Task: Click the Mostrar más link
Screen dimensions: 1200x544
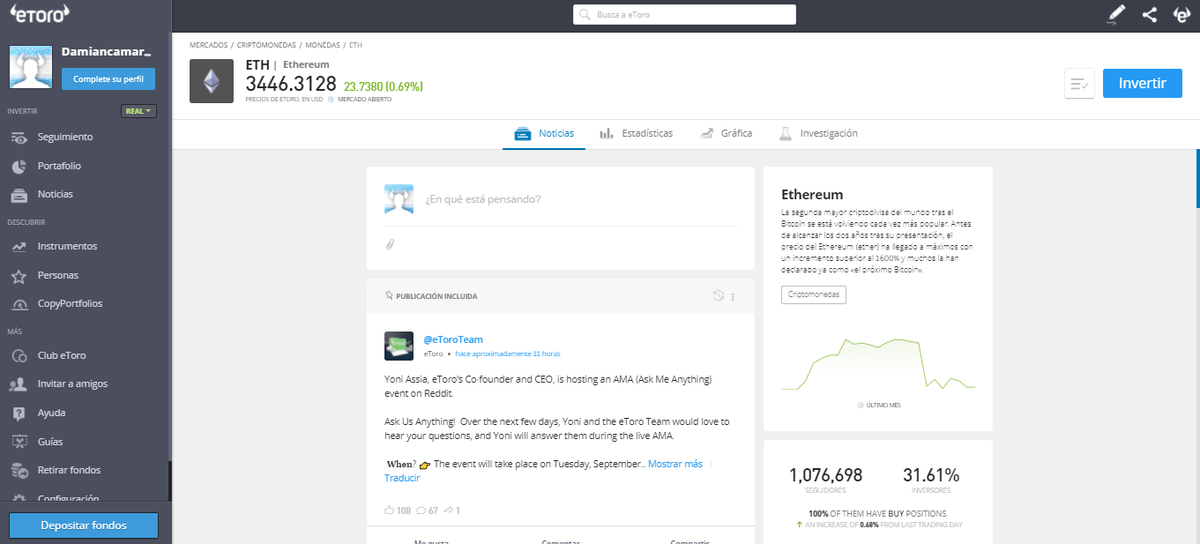Action: [675, 464]
